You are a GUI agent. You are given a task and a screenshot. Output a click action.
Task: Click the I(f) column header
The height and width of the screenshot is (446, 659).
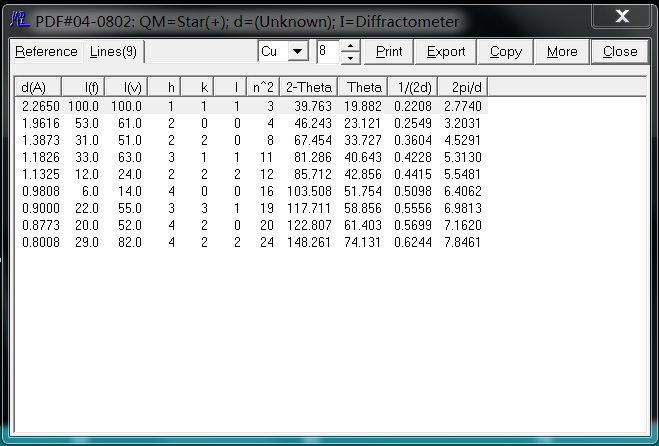(83, 87)
